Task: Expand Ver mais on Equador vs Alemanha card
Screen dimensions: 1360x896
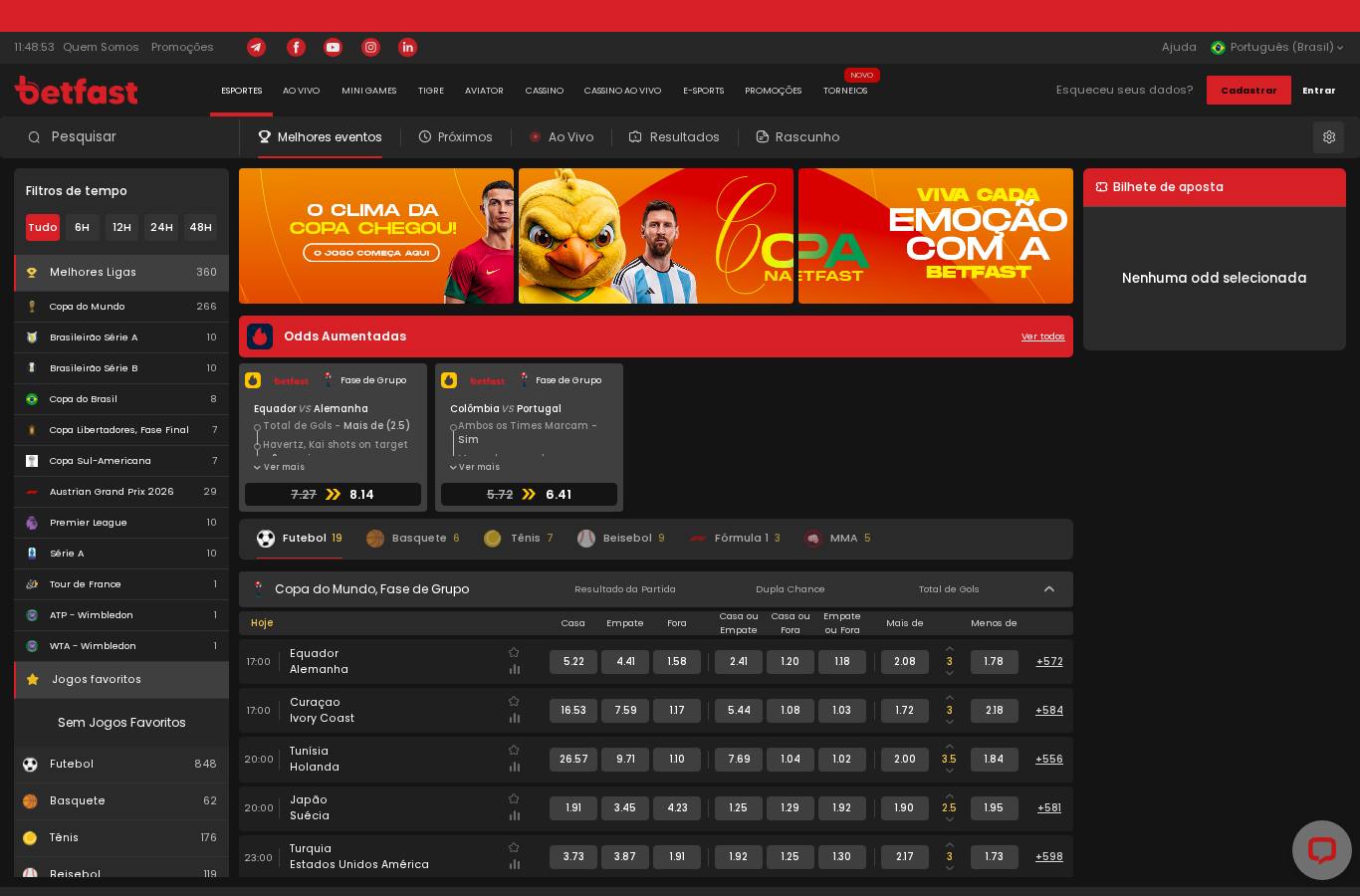Action: (x=280, y=467)
